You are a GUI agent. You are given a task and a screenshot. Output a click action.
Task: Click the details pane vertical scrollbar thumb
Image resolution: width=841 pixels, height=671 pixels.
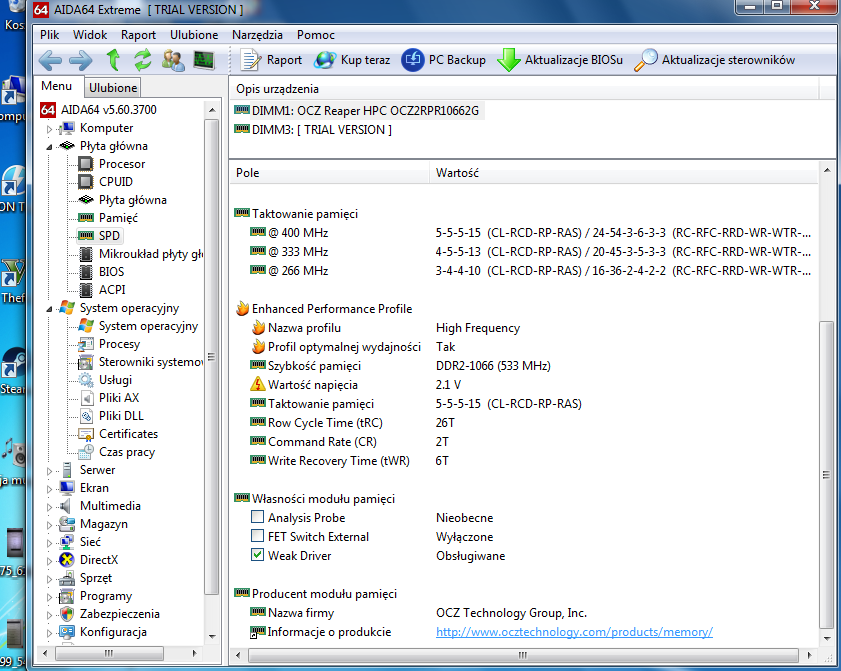pos(826,475)
